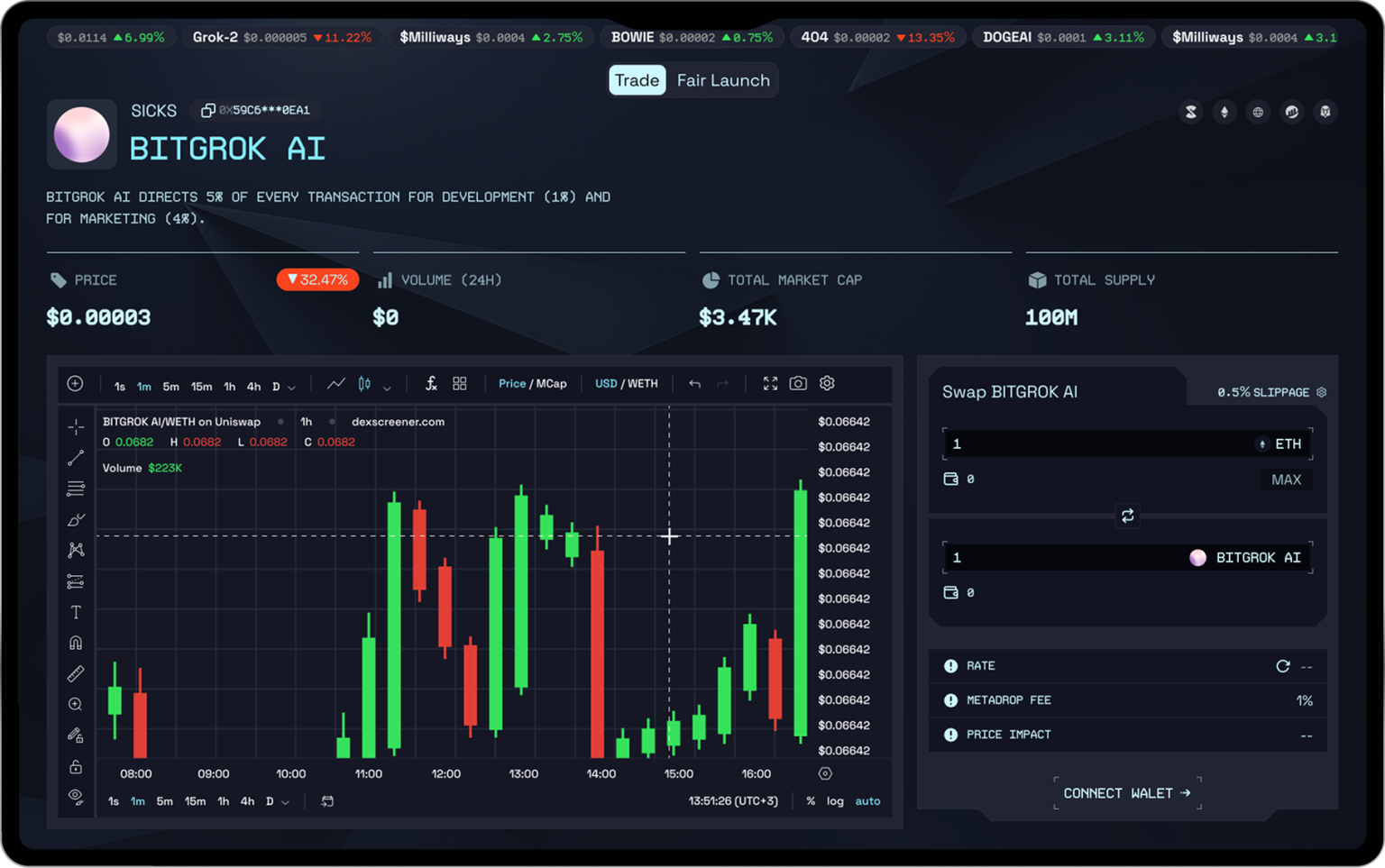Click the lion mascot link icon in header

coord(1325,112)
